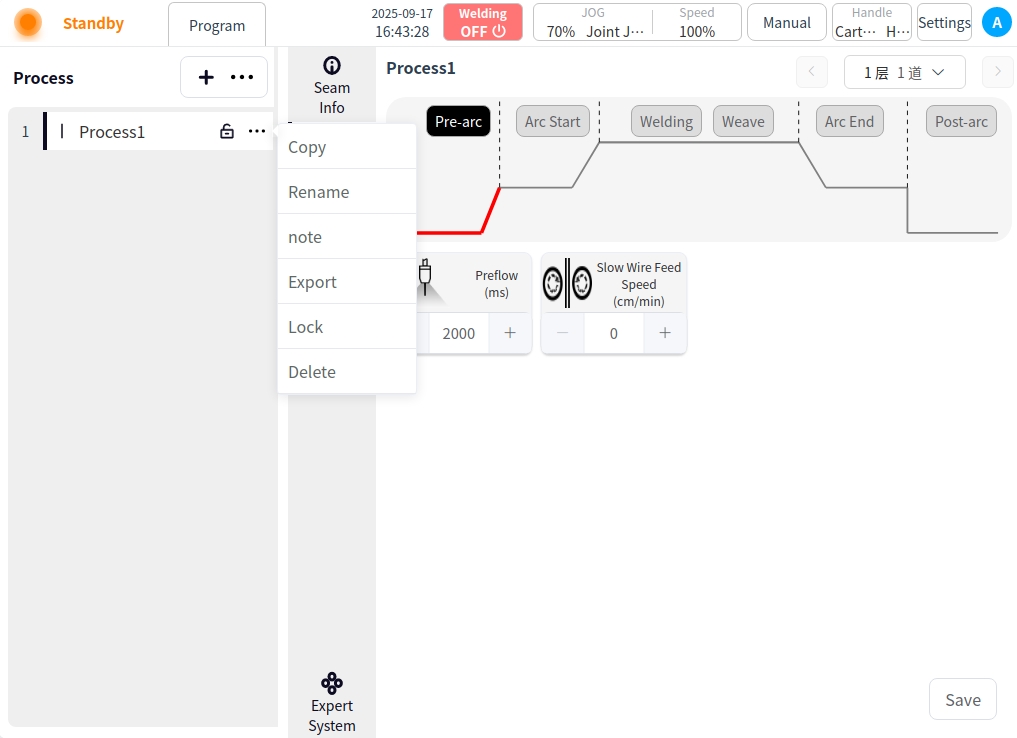Open the Handle coordinate selector
The image size is (1017, 738).
(871, 22)
